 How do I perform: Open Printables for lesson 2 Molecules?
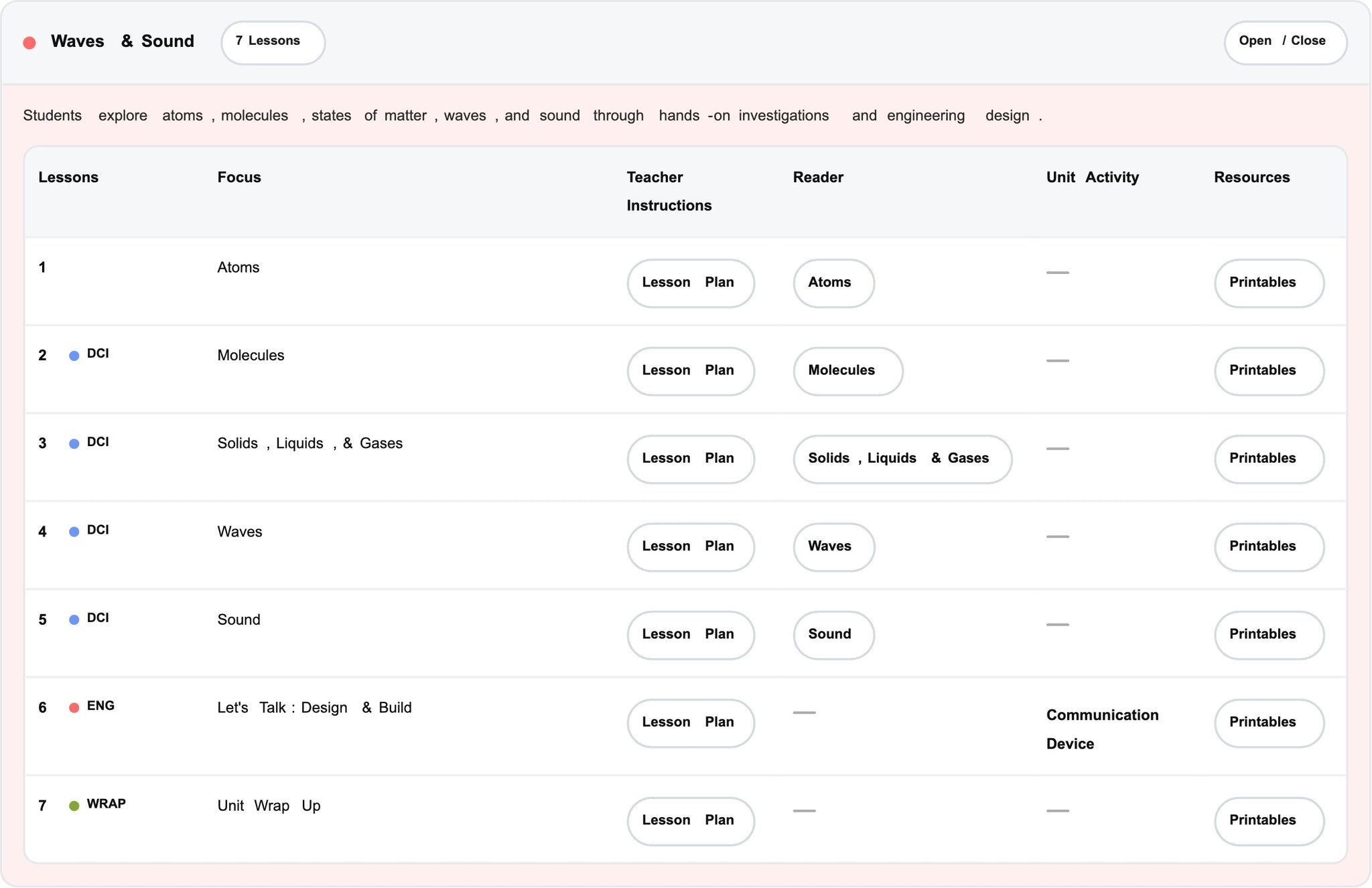click(1269, 371)
